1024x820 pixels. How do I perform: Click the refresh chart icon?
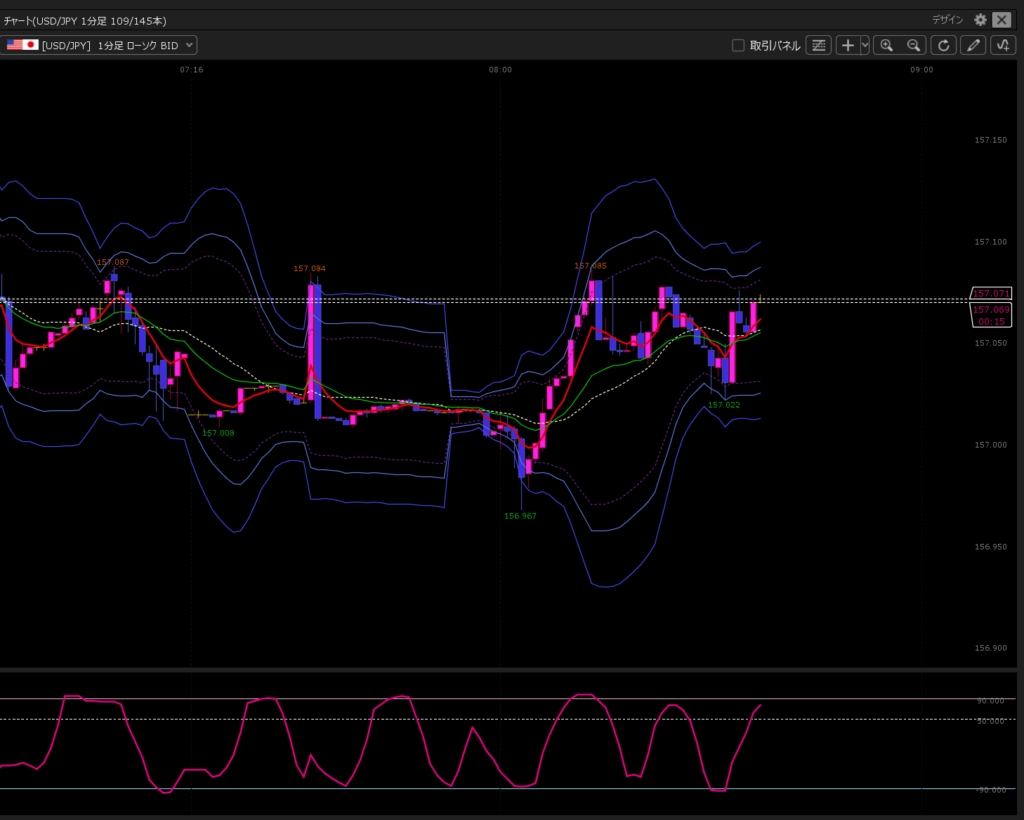pos(943,45)
